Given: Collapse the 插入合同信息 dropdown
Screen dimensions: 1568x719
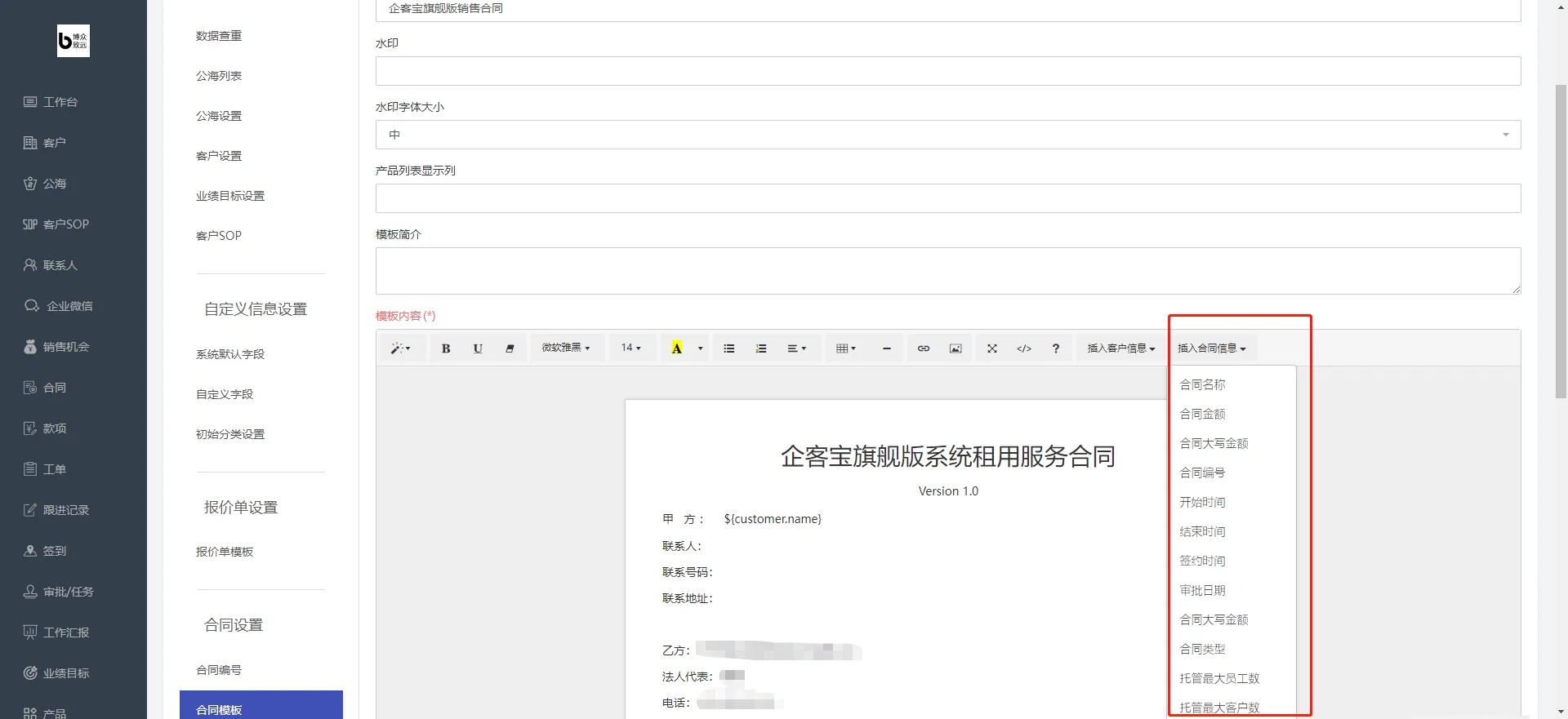Looking at the screenshot, I should [1212, 348].
